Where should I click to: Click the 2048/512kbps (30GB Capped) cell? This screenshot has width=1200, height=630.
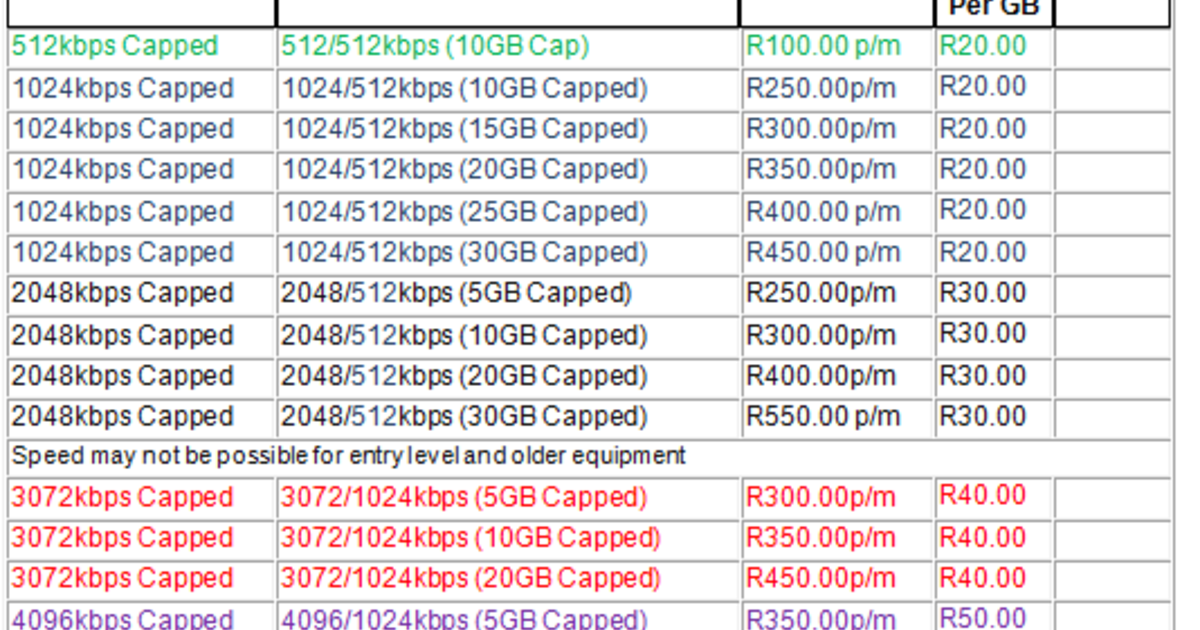tap(464, 417)
